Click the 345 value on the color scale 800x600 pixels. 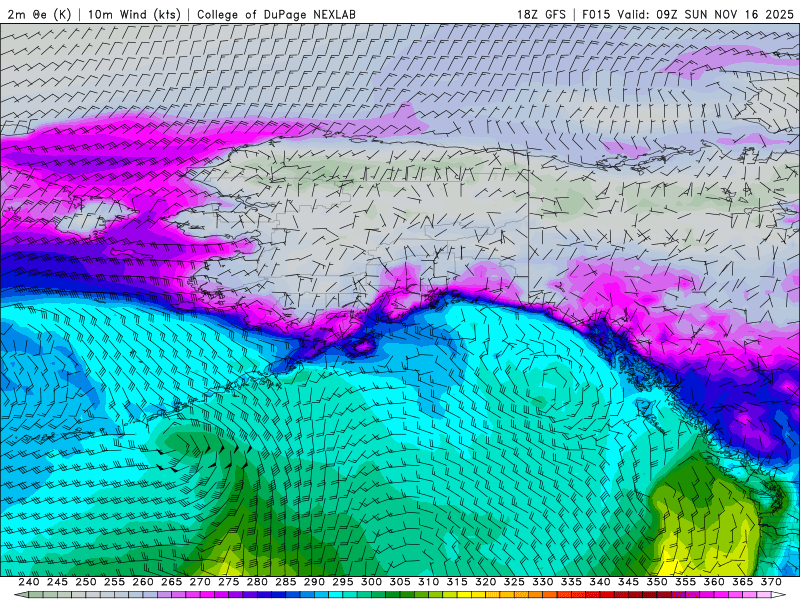coord(629,582)
